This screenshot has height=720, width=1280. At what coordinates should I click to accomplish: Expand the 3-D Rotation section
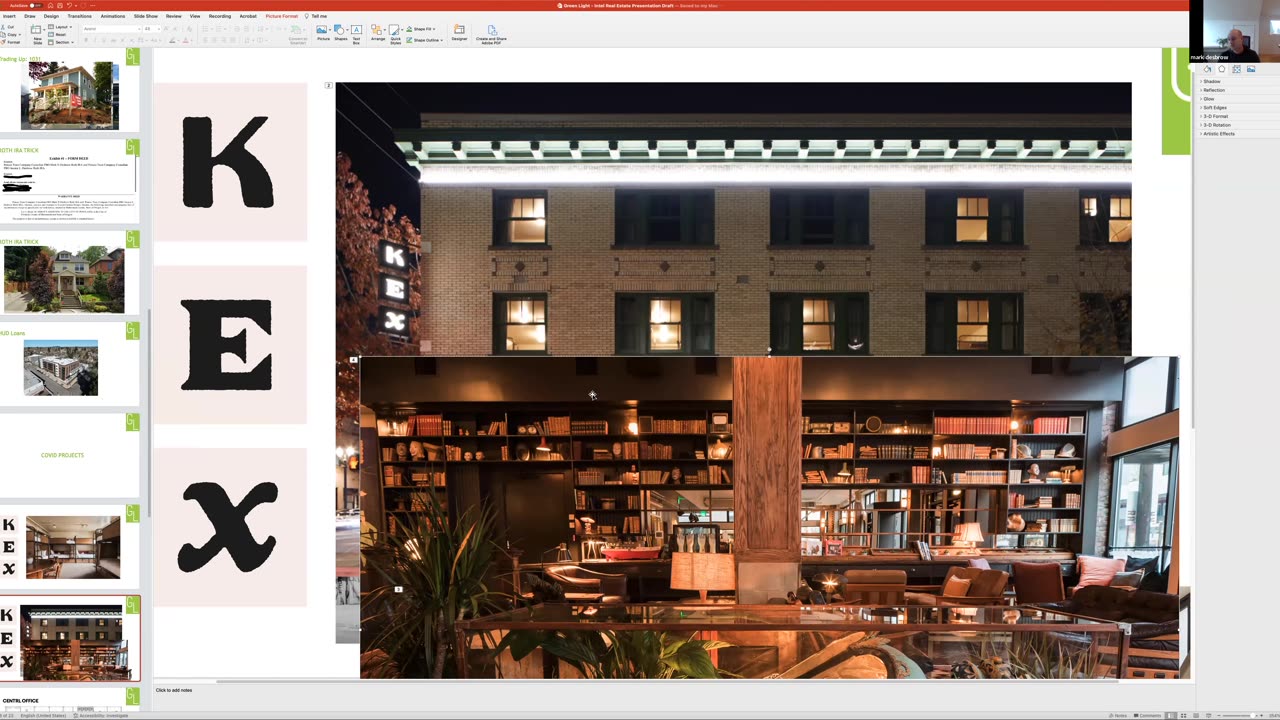(1215, 125)
